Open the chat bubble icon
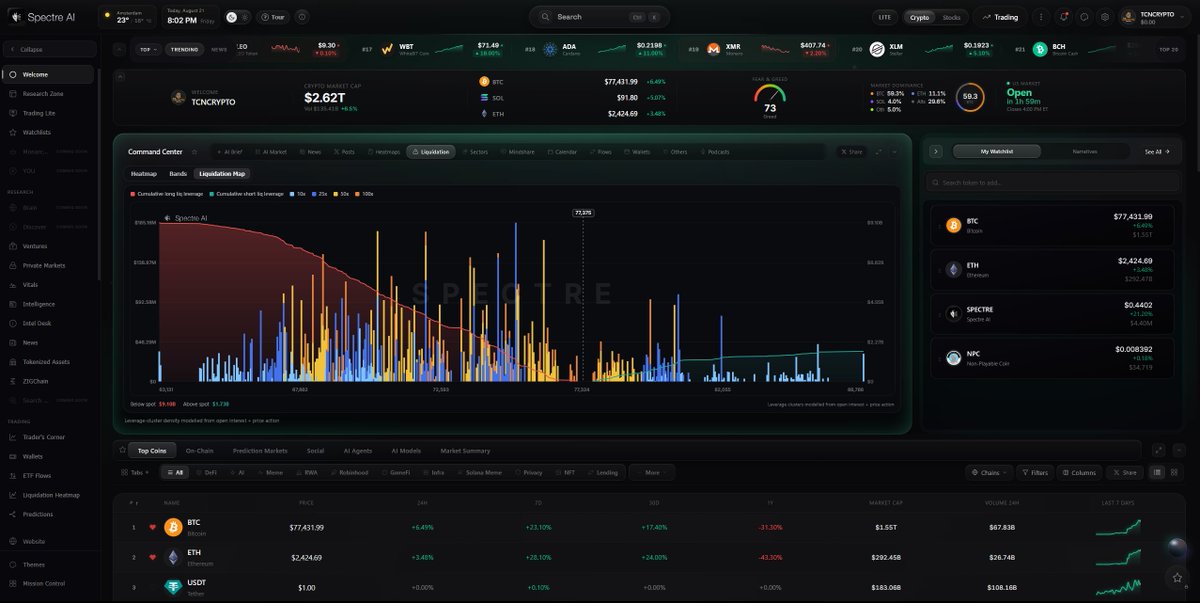Image resolution: width=1200 pixels, height=603 pixels. [1084, 17]
